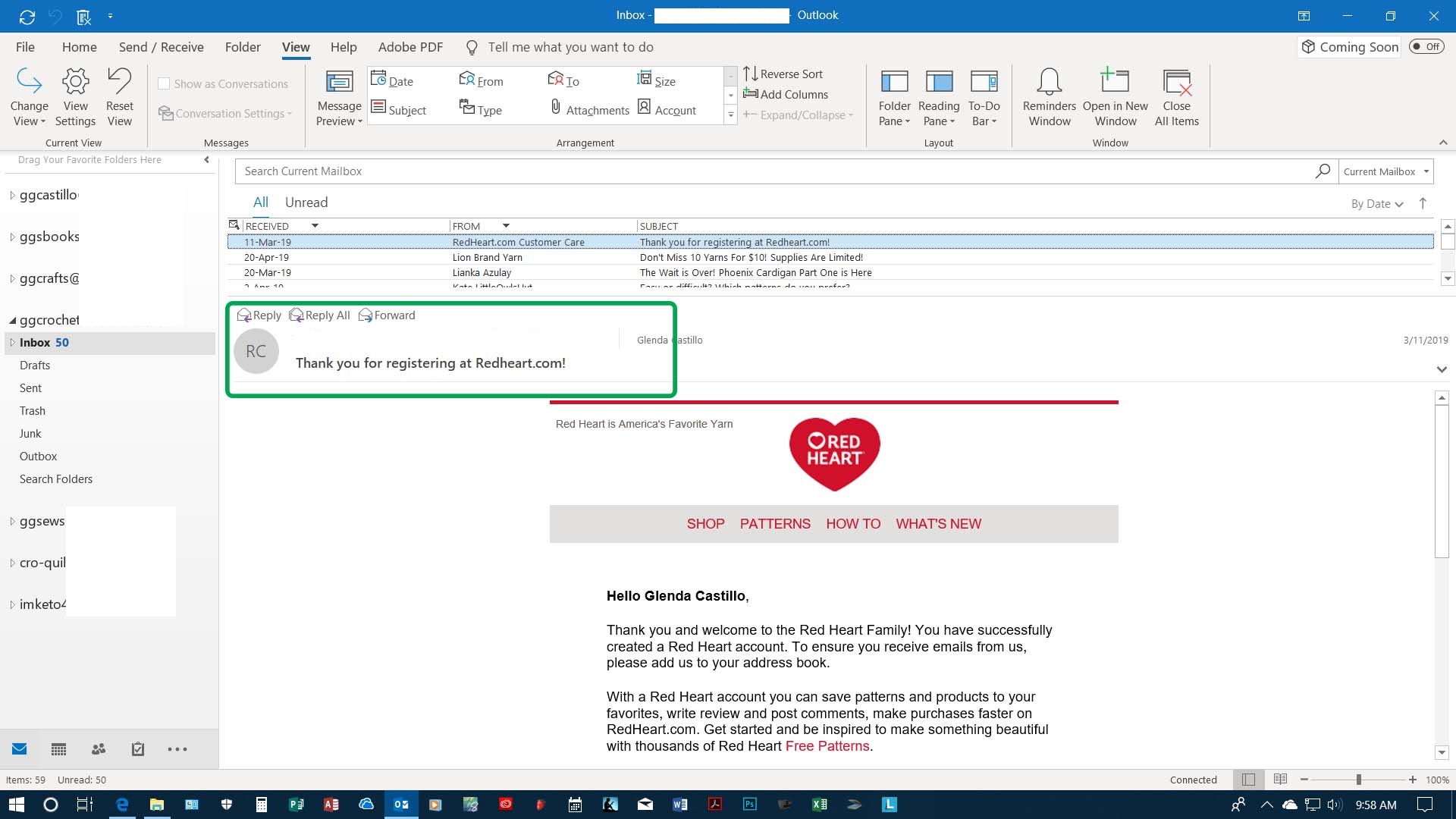Toggle the Coming Soon switch
The height and width of the screenshot is (819, 1456).
tap(1426, 47)
